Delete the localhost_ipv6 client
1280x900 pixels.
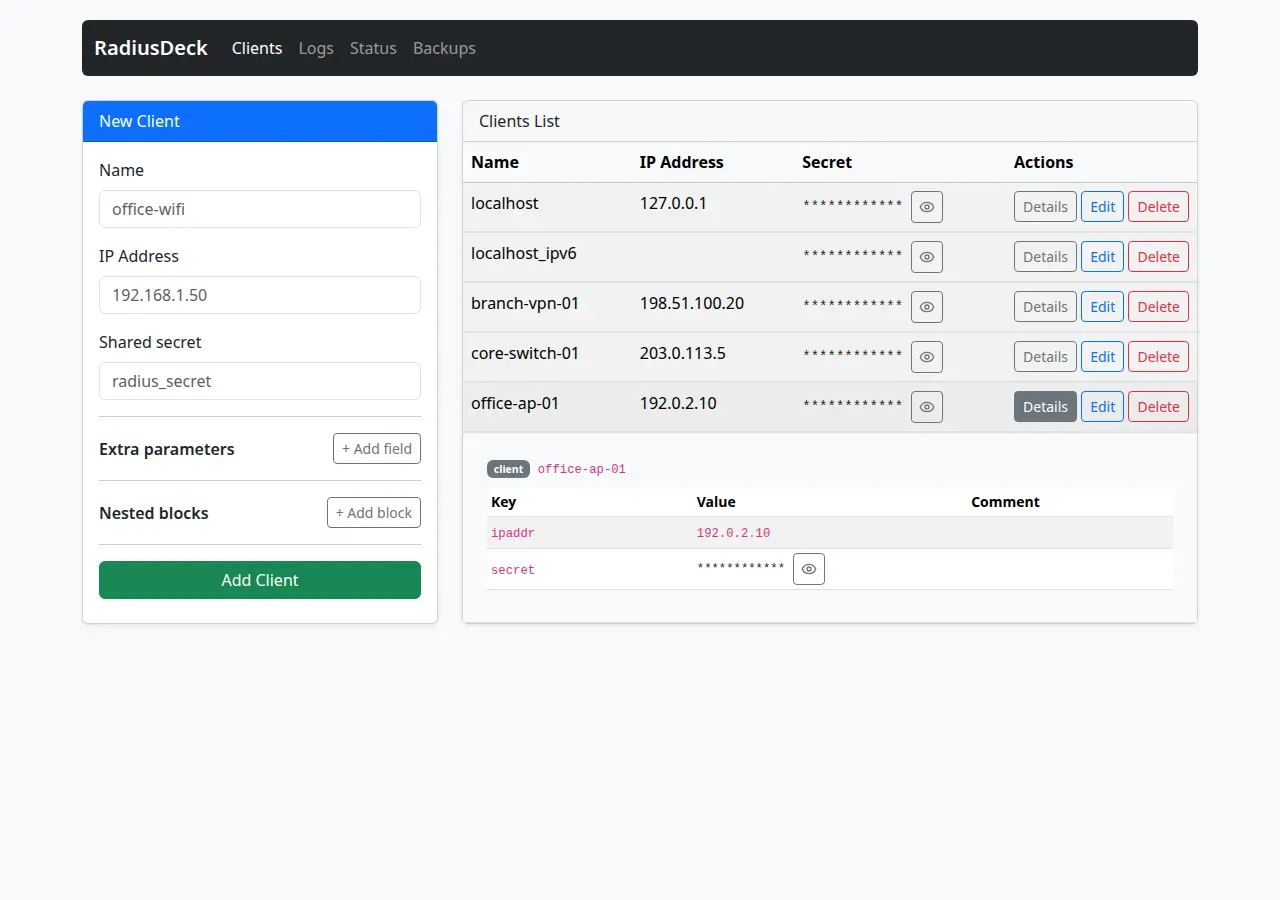1158,257
